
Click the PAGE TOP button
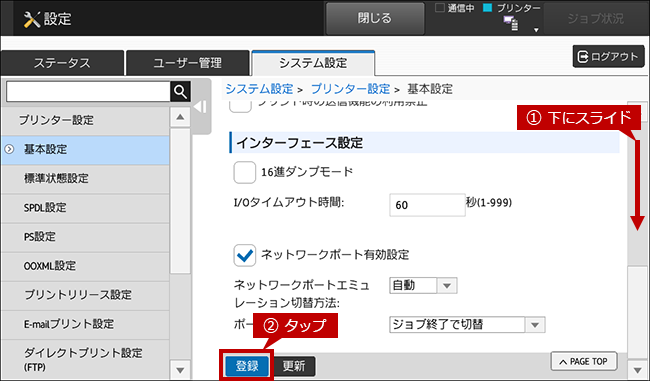[584, 362]
